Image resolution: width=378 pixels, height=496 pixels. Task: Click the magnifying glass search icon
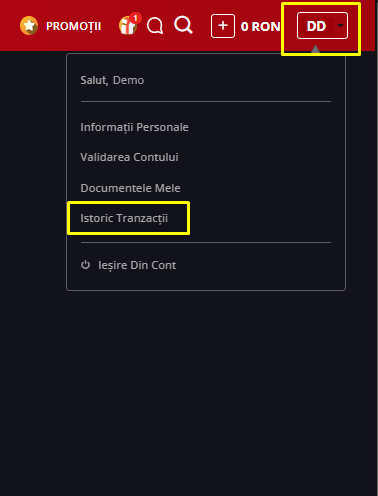tap(183, 25)
